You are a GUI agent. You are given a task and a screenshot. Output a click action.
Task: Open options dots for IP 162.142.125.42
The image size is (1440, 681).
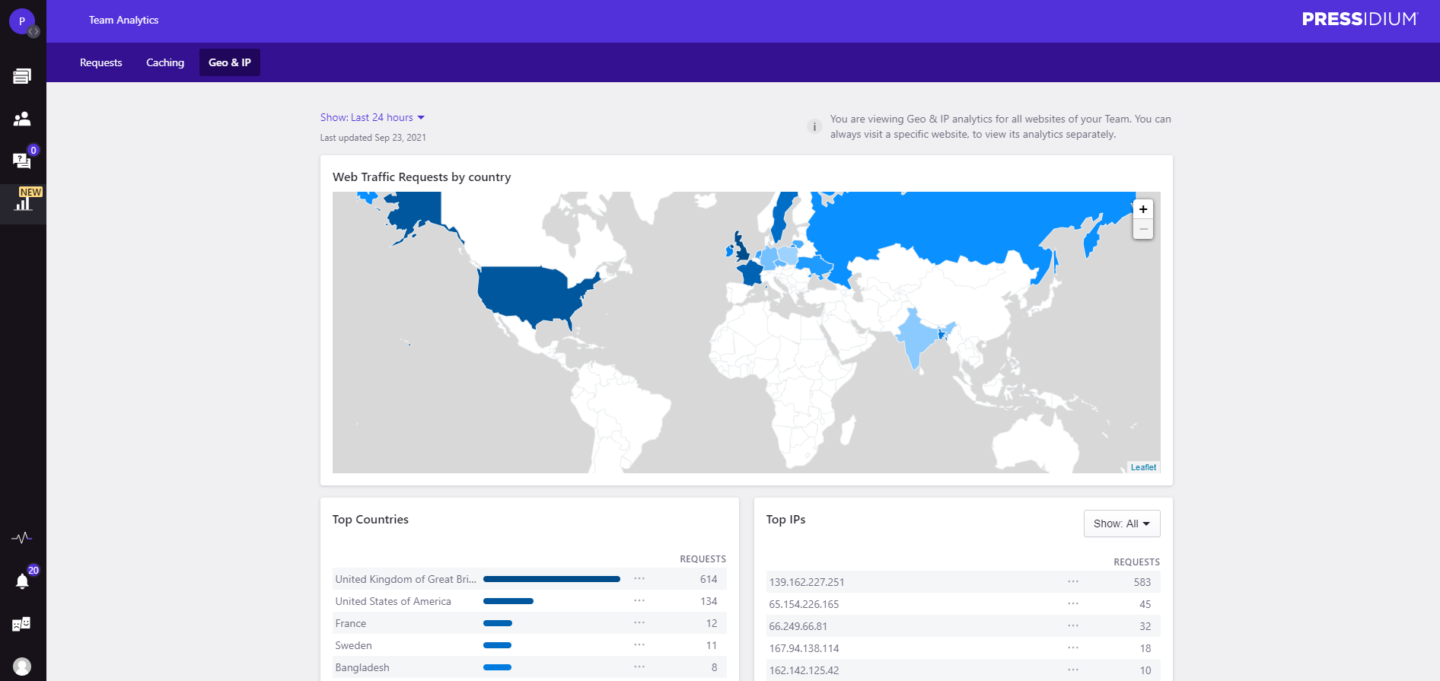point(1073,670)
